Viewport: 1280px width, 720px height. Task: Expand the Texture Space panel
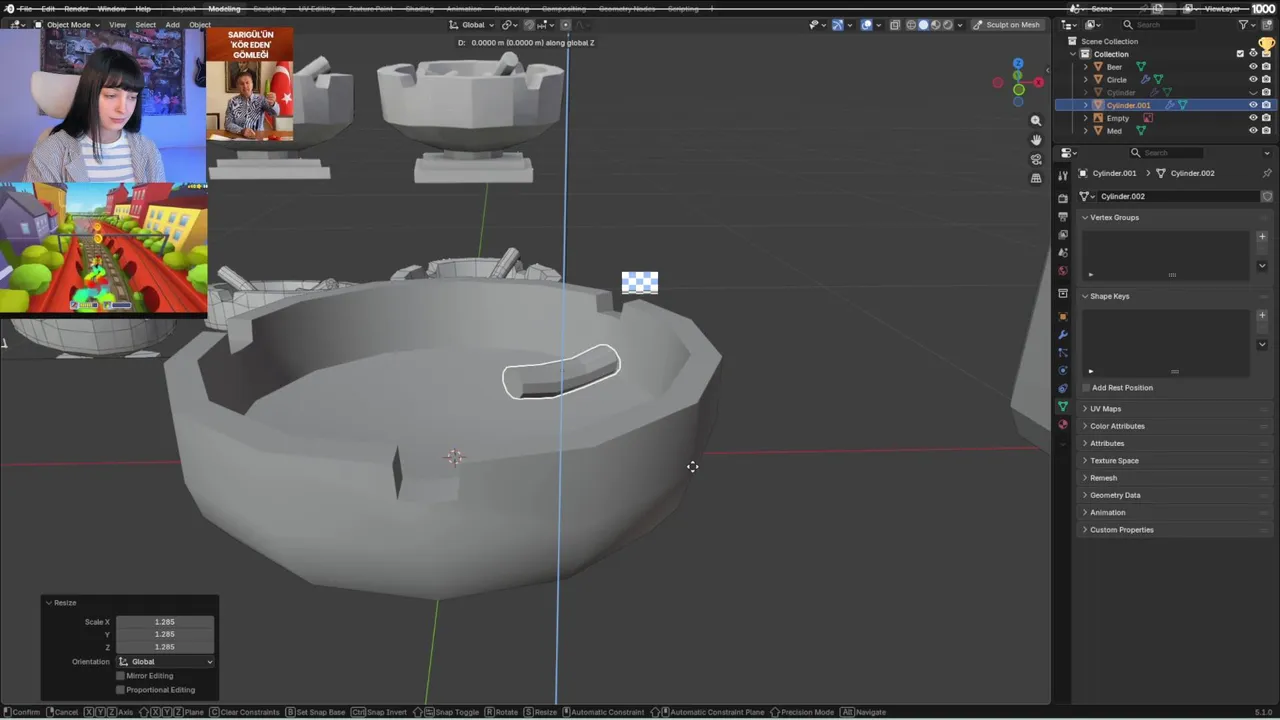[1114, 461]
